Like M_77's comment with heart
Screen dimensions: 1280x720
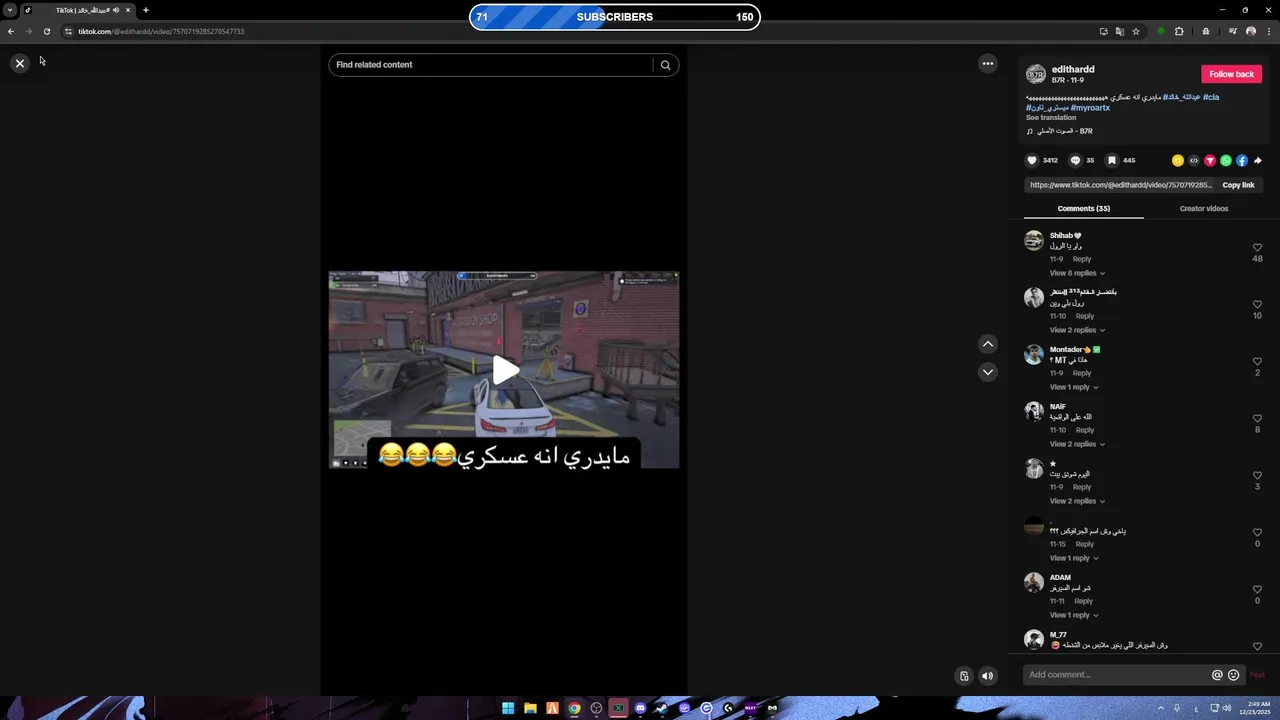[x=1257, y=646]
